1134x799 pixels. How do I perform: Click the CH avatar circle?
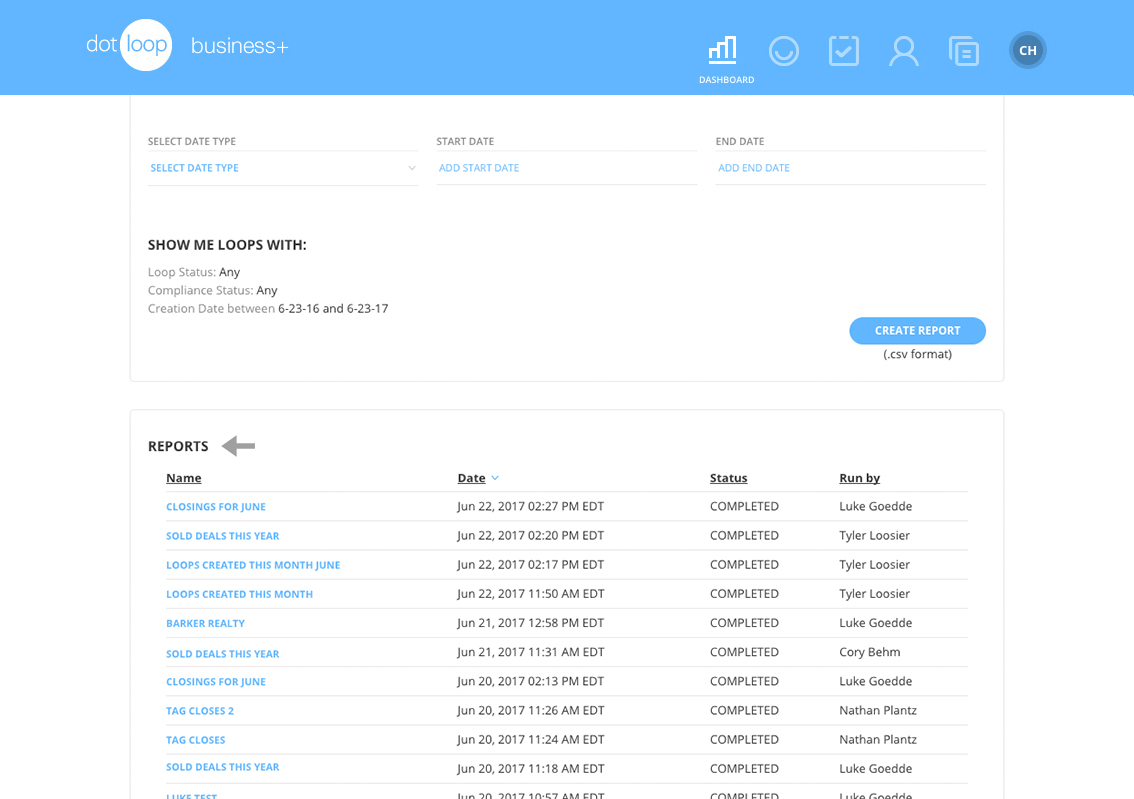[x=1027, y=50]
